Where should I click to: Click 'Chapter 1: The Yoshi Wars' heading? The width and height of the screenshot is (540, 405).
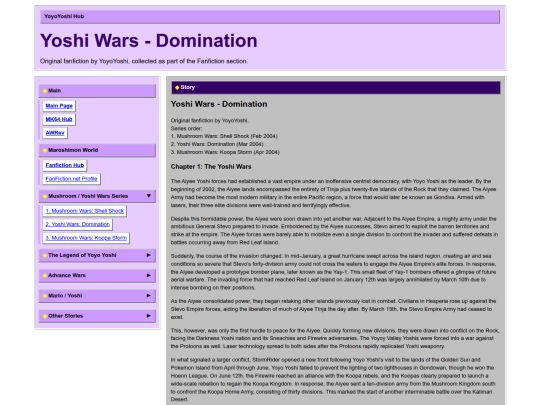[x=211, y=167]
